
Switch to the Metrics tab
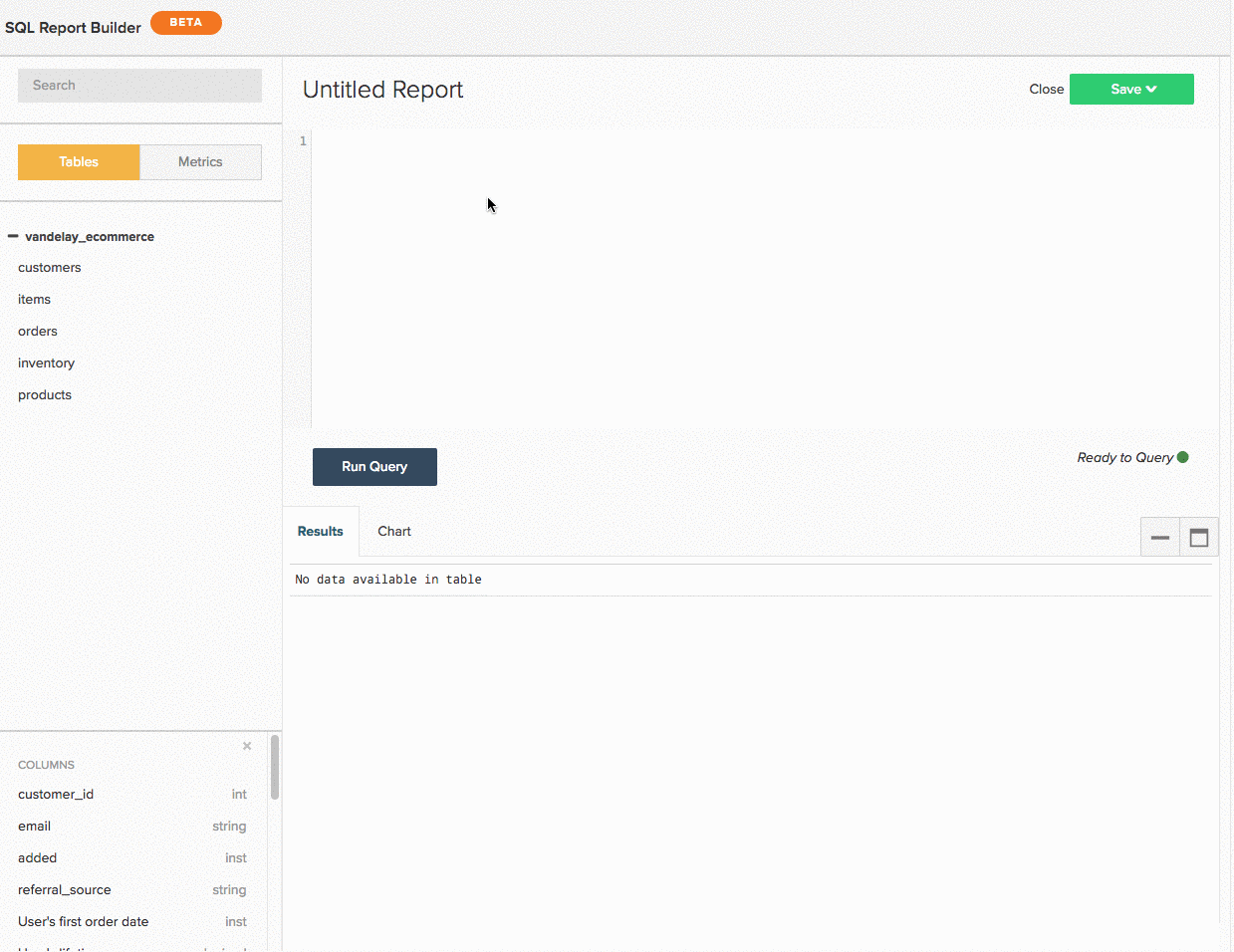pos(200,162)
